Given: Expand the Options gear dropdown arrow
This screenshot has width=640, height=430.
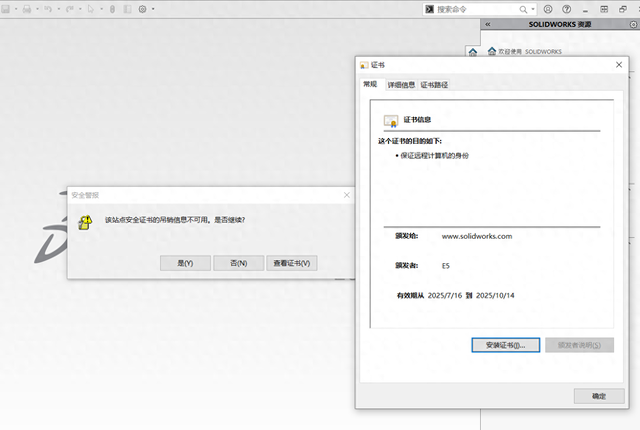Looking at the screenshot, I should pos(153,9).
